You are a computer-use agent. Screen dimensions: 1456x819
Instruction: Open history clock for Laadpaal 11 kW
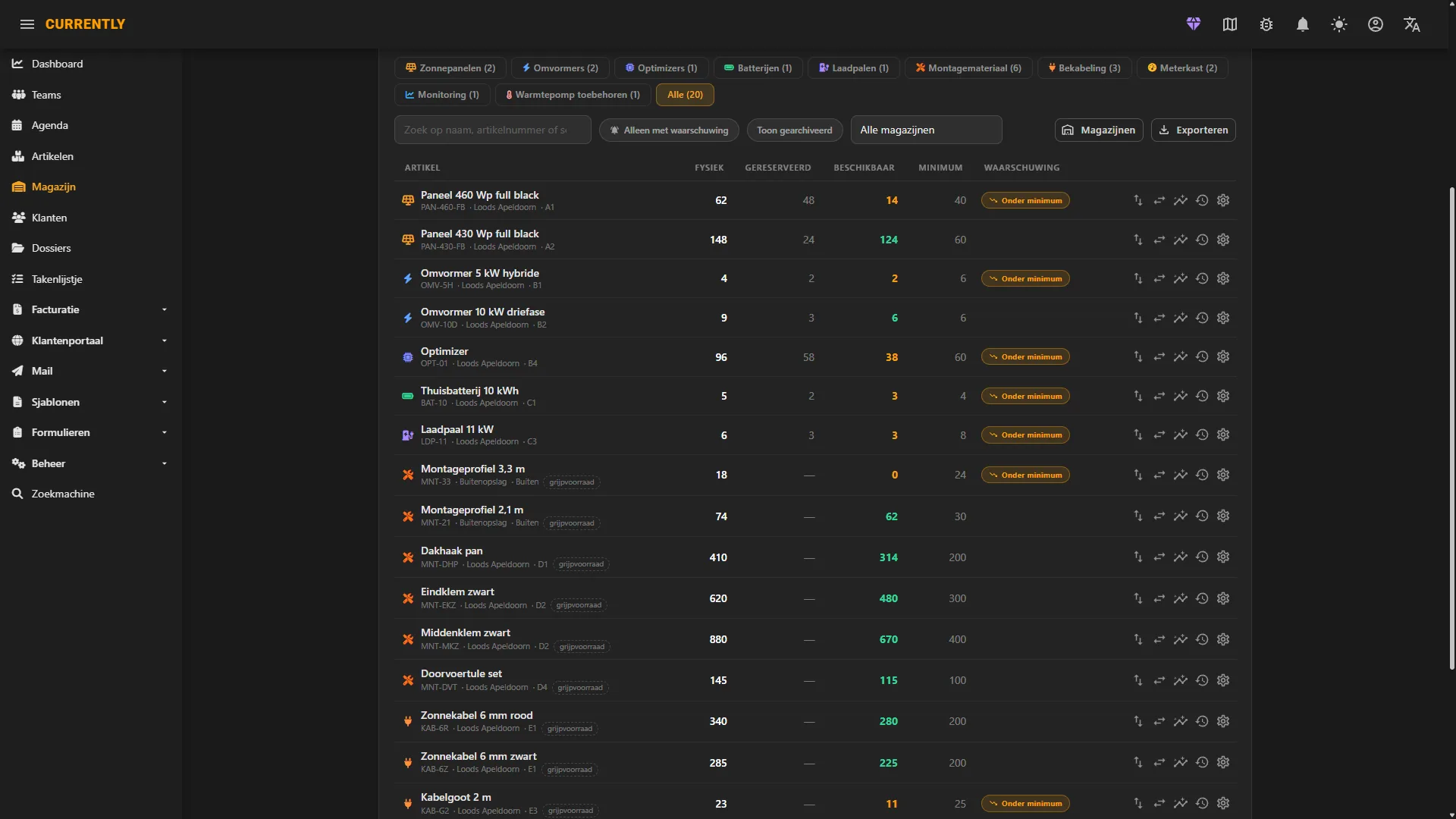coord(1202,435)
